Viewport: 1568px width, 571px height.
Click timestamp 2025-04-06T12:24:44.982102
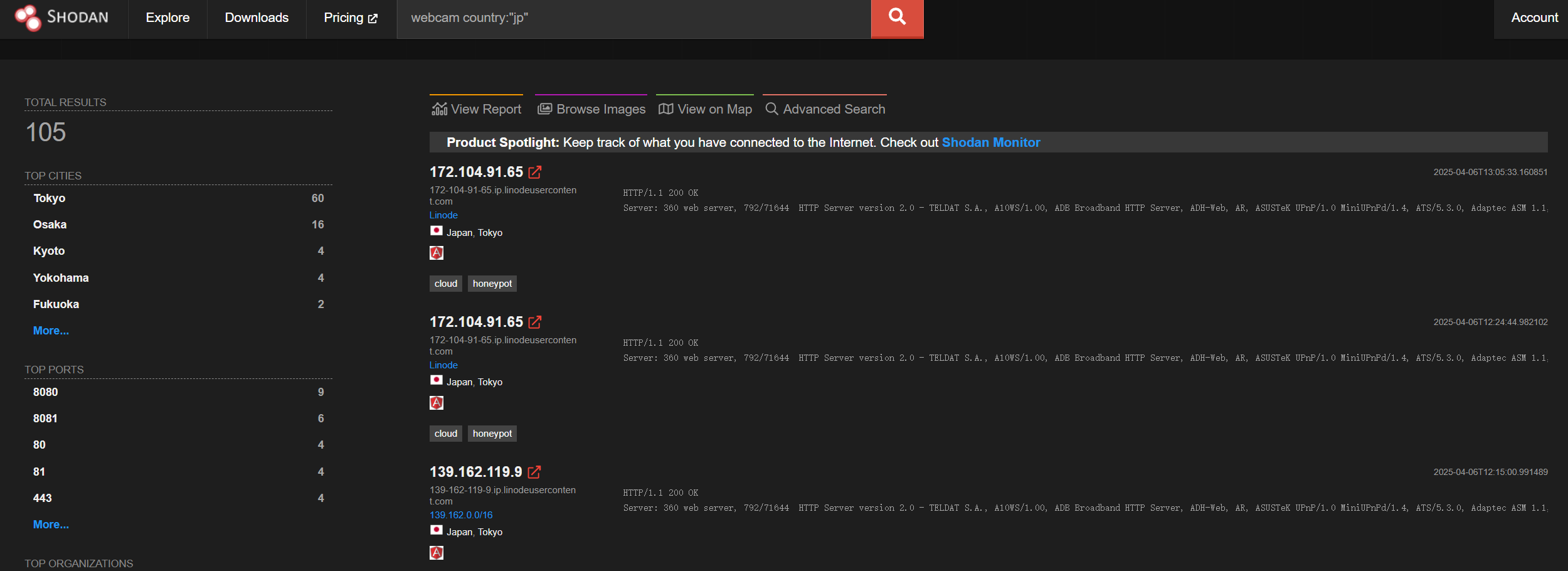1490,322
